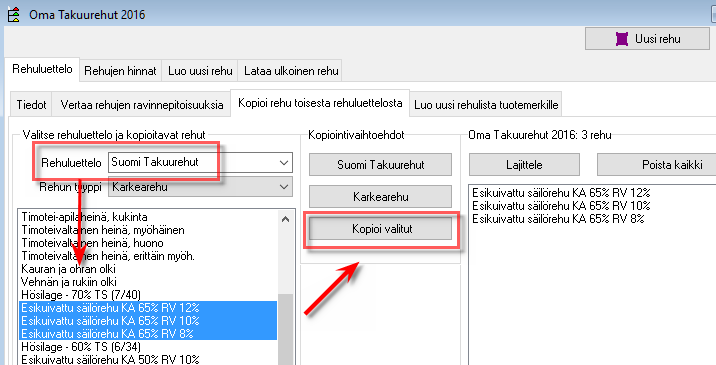
Task: Click the Suomi Takuurehut button
Action: click(x=380, y=164)
